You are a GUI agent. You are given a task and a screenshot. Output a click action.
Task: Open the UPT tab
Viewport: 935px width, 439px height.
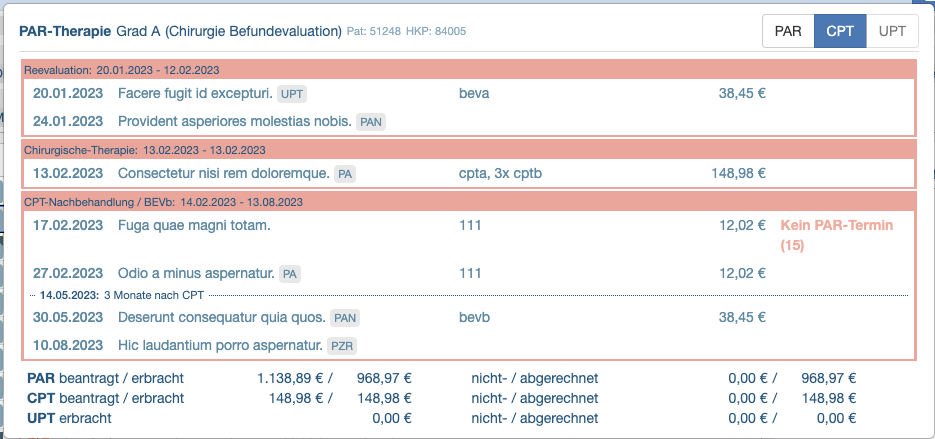pos(892,31)
